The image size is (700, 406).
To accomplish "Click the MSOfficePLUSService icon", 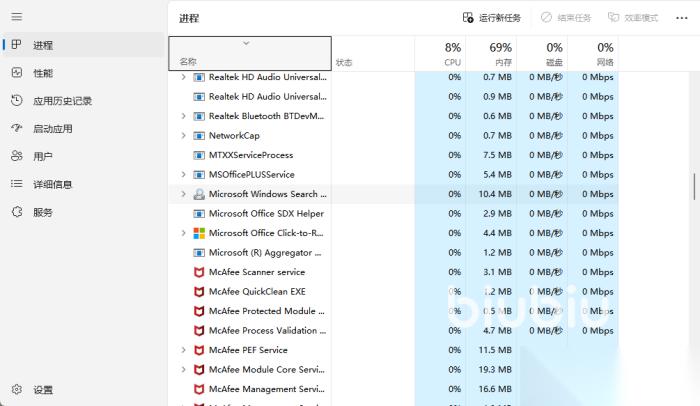I will [x=199, y=175].
